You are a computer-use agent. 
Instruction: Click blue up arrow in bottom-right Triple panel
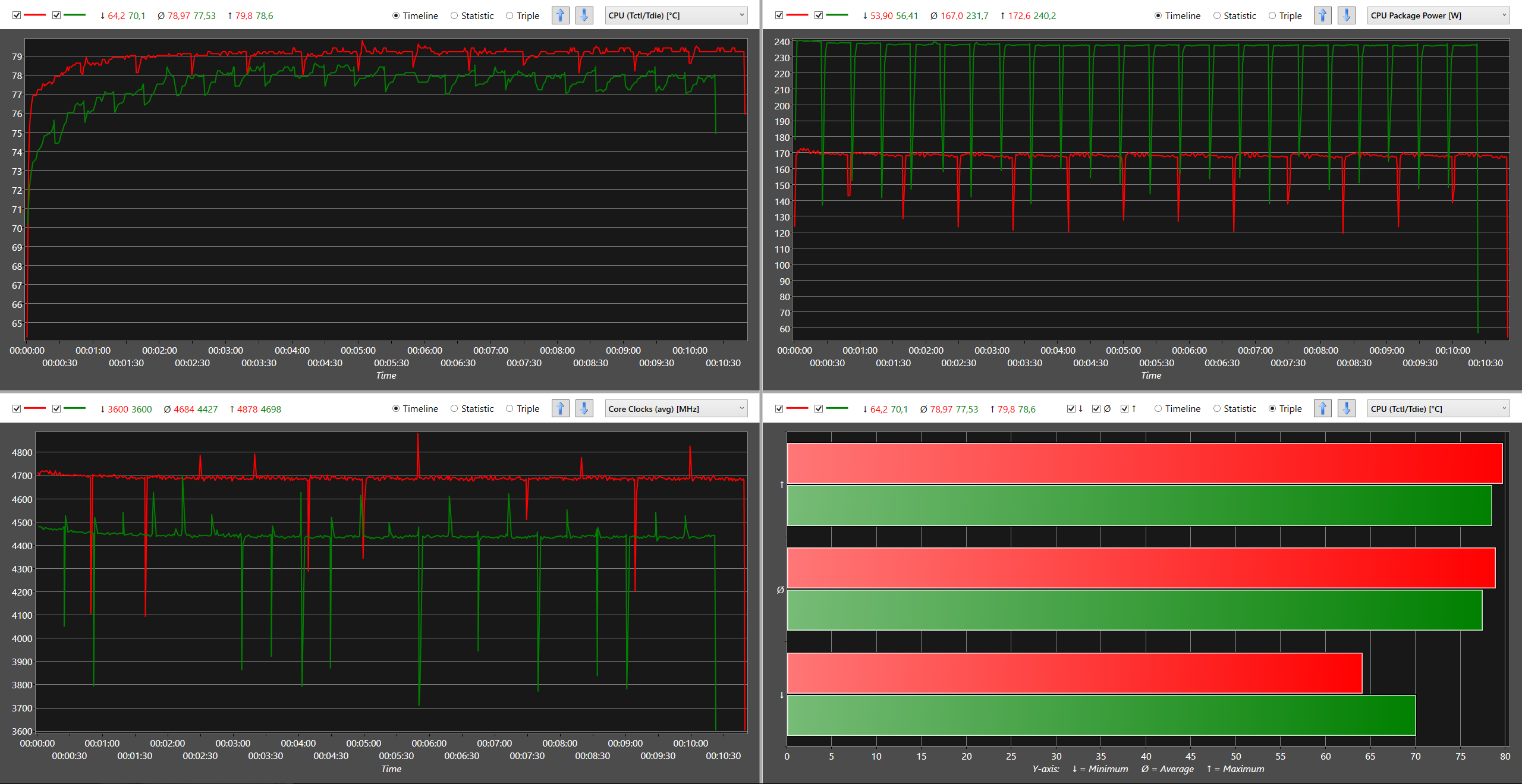click(x=1322, y=408)
